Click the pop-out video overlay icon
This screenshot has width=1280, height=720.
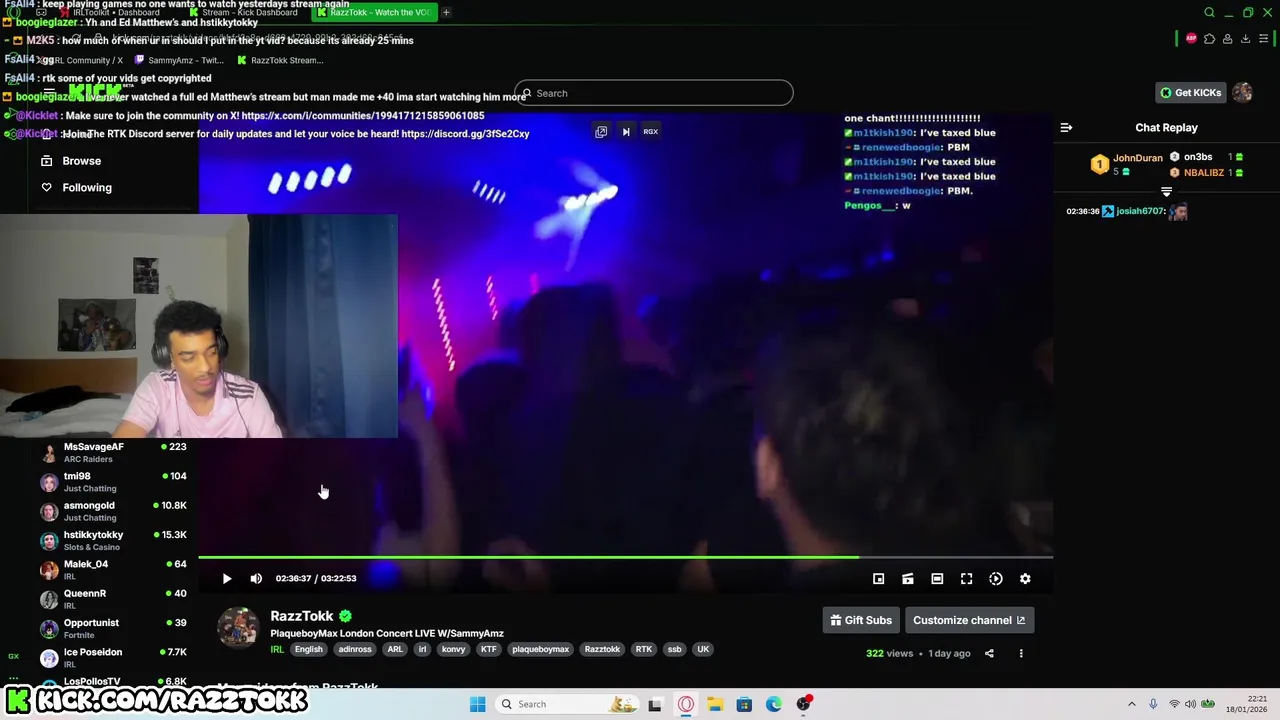point(601,131)
